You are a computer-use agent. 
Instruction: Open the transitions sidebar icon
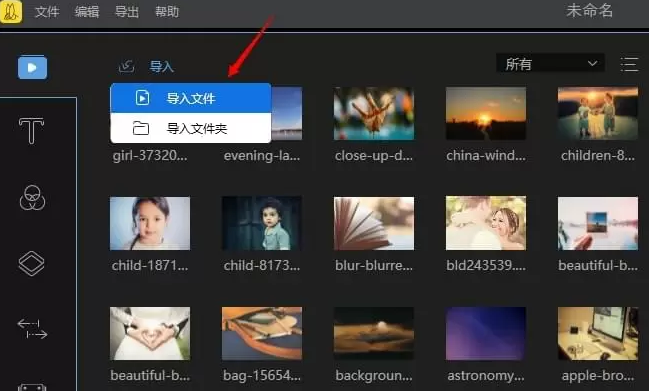tap(32, 329)
